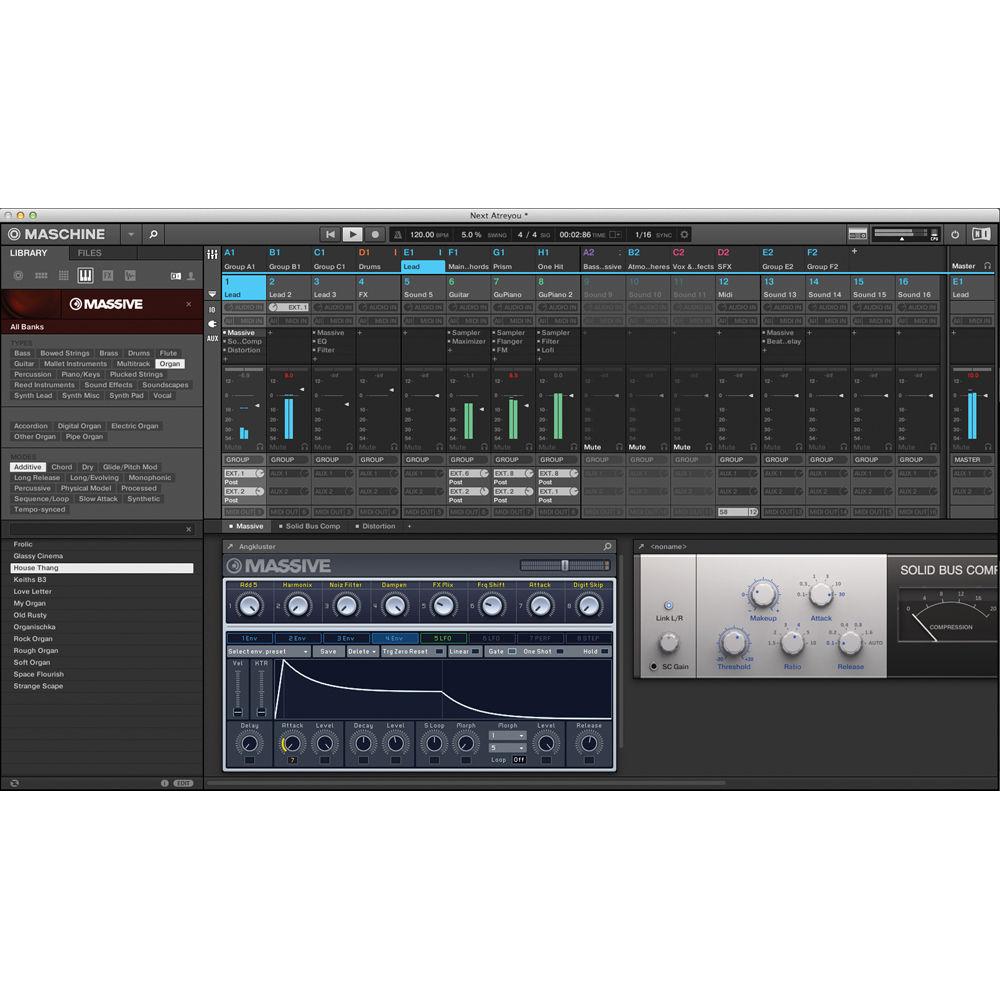Screen dimensions: 1000x1000
Task: Open the sync settings gear in the transport
Action: point(686,234)
